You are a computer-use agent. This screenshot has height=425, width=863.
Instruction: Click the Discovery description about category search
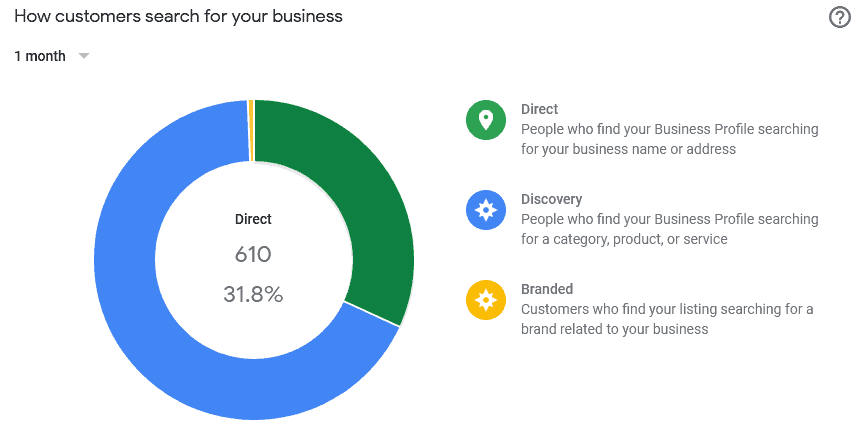(x=670, y=229)
